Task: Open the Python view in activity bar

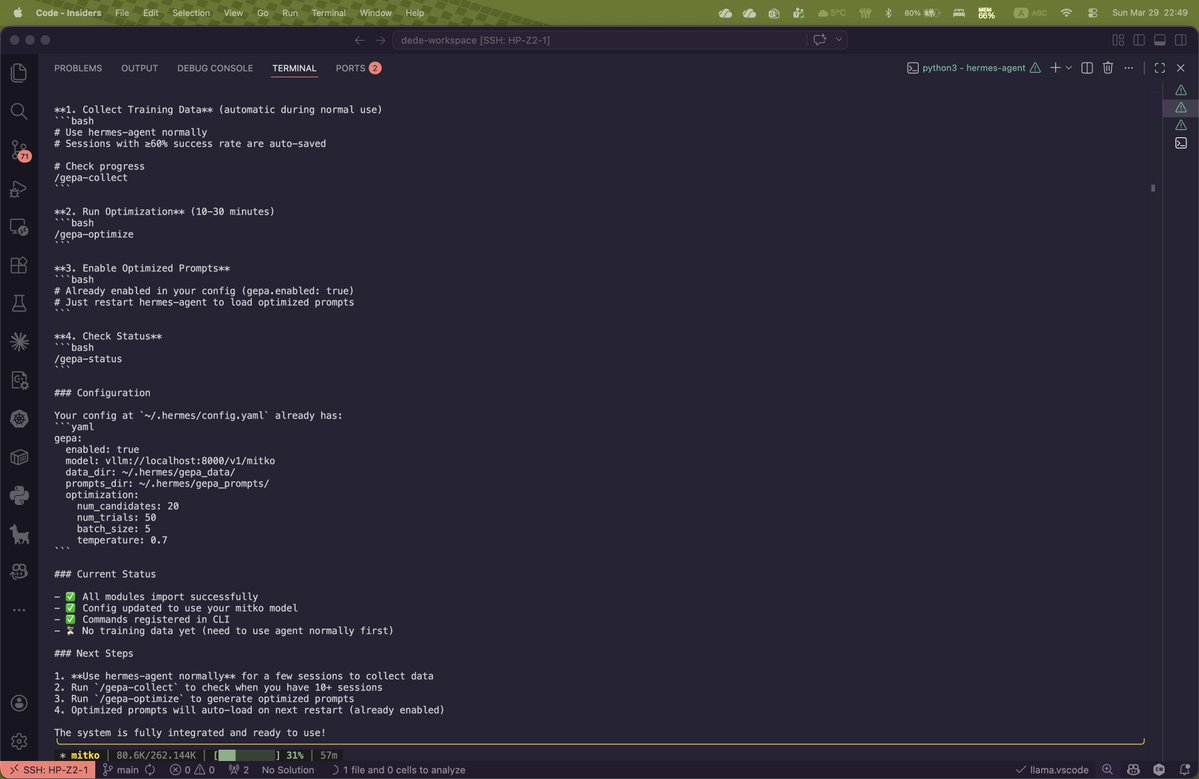Action: pos(19,495)
